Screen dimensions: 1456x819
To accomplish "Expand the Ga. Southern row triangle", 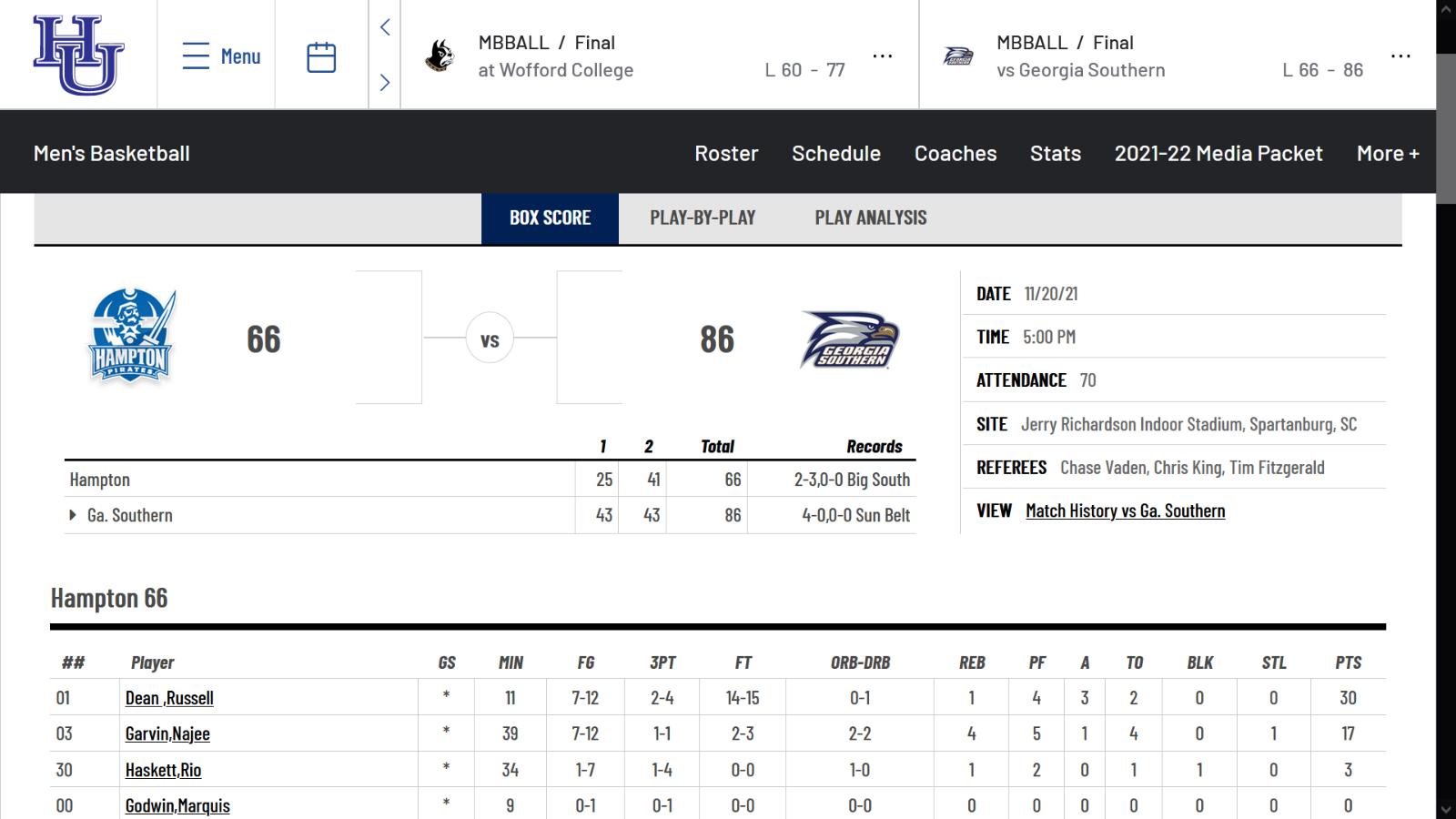I will tap(73, 515).
